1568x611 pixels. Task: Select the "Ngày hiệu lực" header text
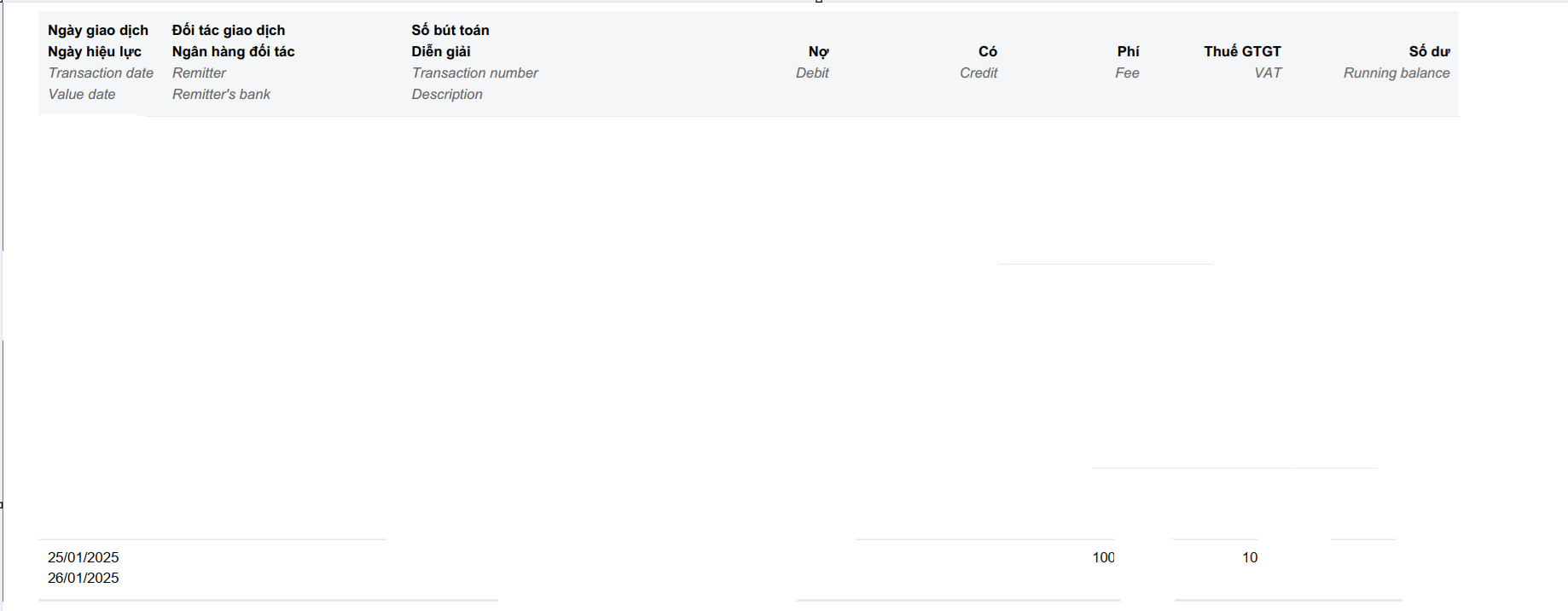coord(95,52)
